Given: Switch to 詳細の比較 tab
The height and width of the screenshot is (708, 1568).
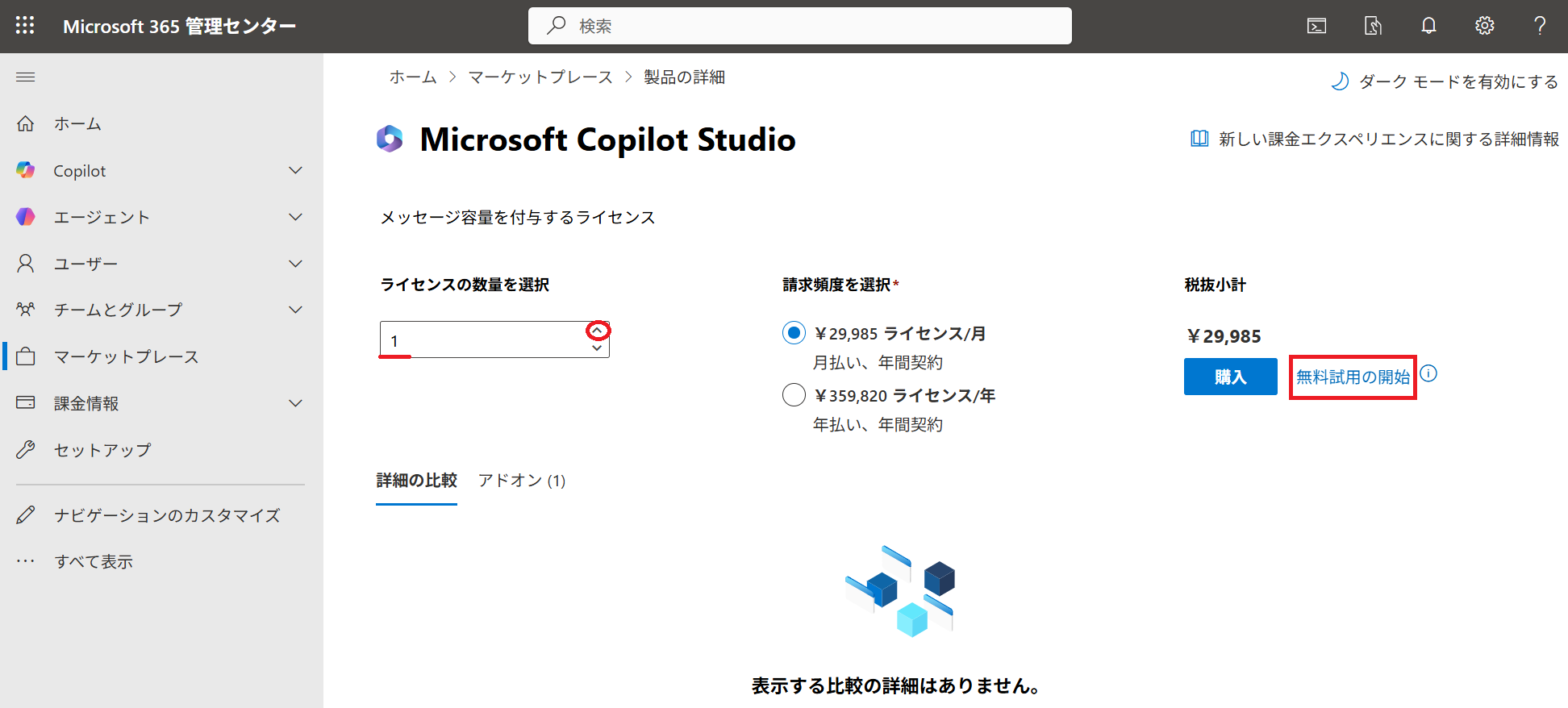Looking at the screenshot, I should point(416,481).
